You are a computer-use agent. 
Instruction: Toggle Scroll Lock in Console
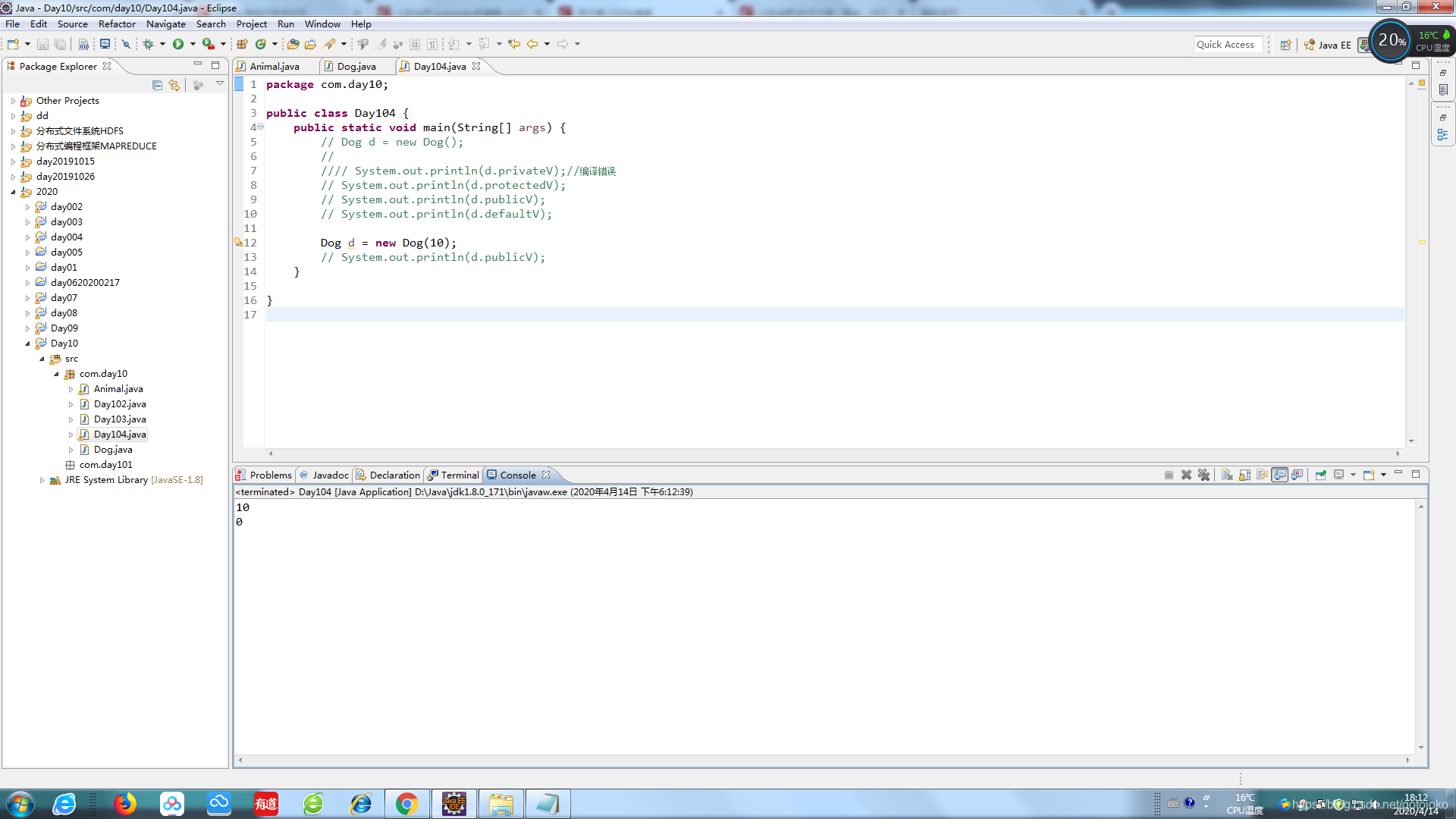1244,475
